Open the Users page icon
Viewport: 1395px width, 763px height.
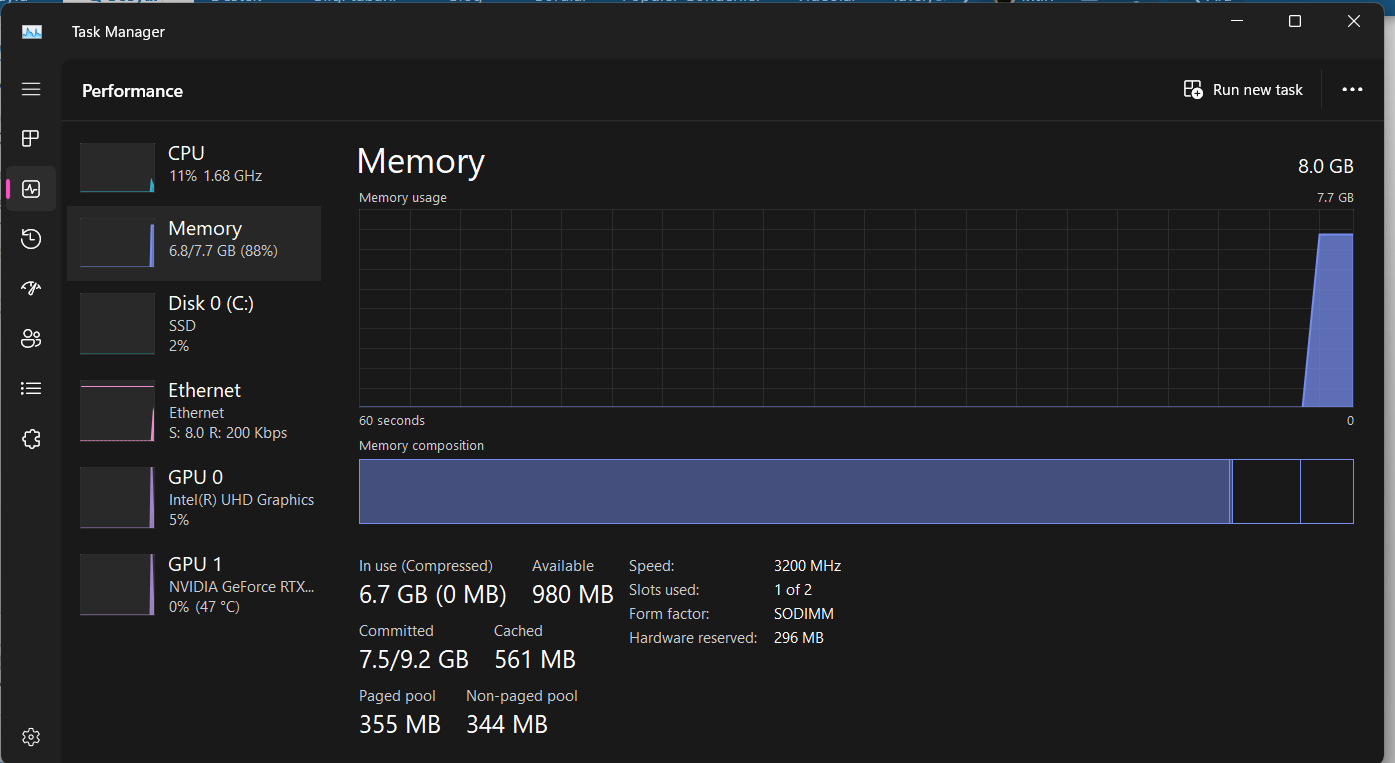coord(31,339)
